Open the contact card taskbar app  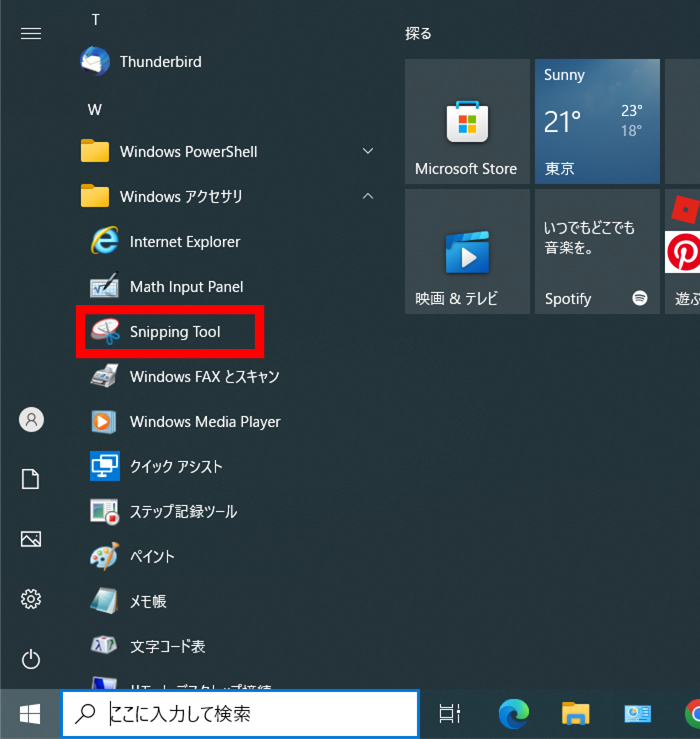pos(638,714)
